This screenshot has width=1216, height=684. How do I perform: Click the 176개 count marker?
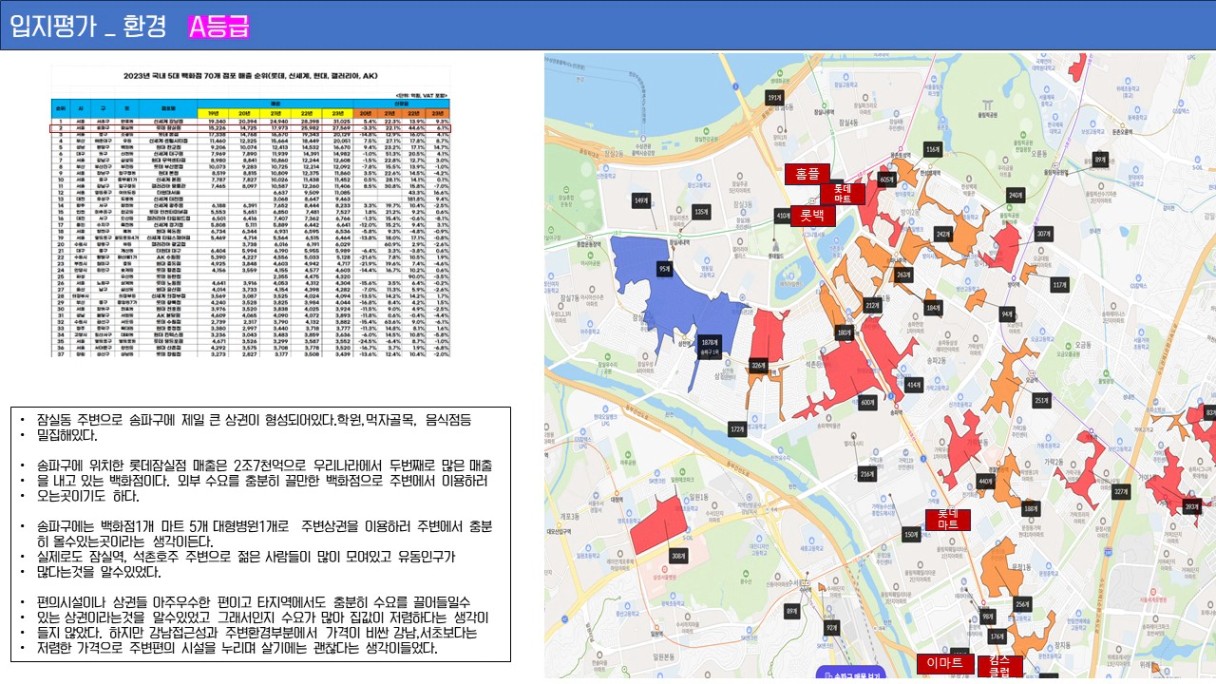996,636
